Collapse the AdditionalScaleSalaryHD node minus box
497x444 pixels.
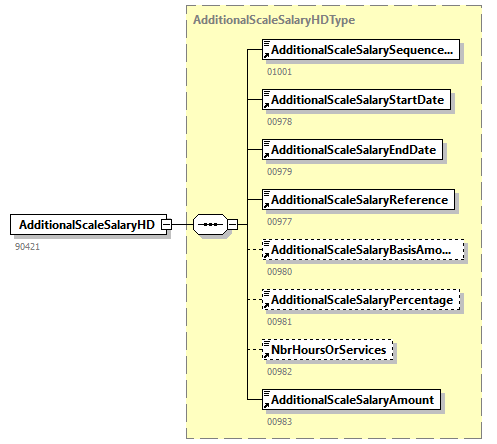point(166,224)
